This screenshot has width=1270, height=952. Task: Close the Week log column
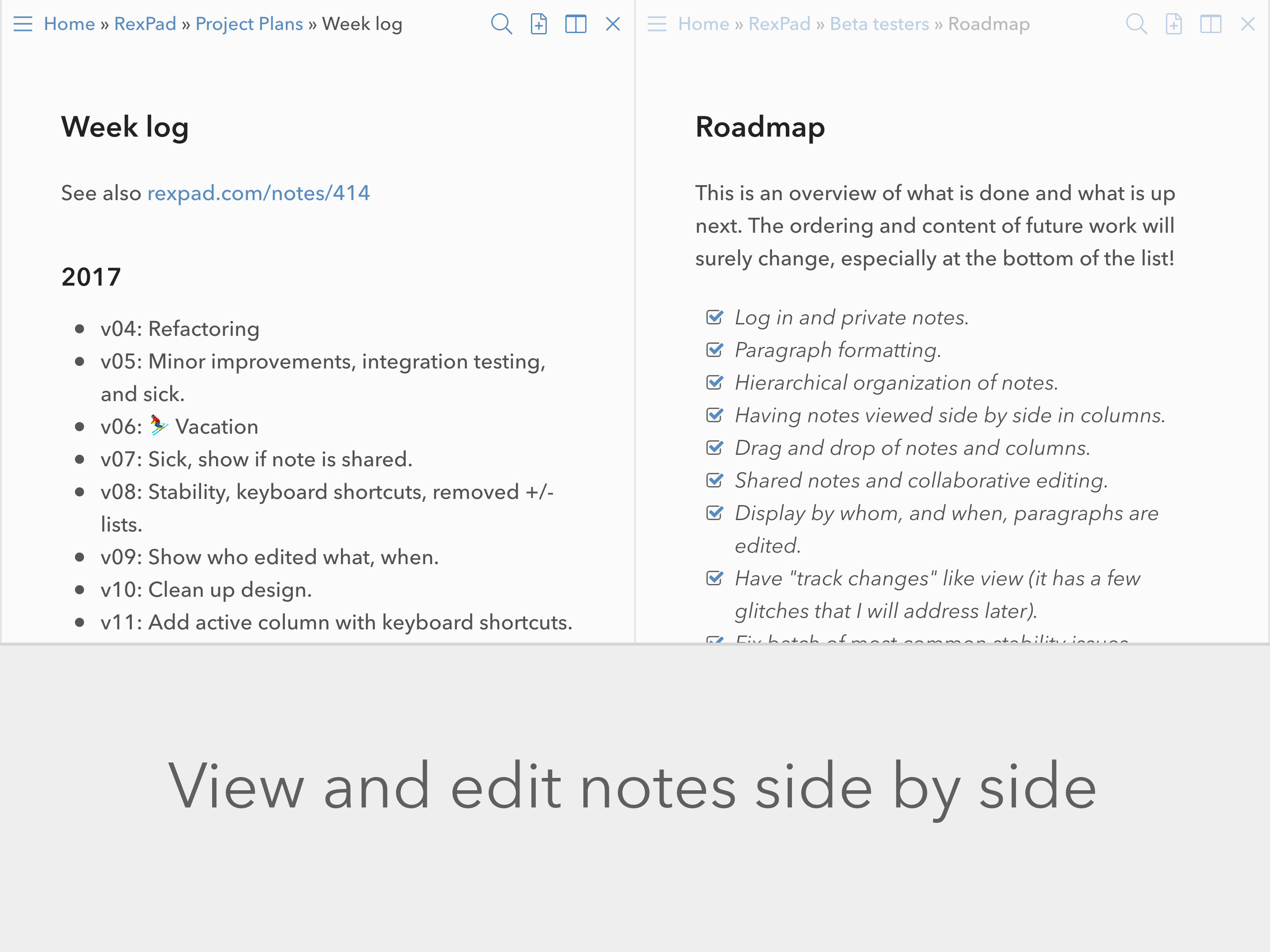coord(613,24)
